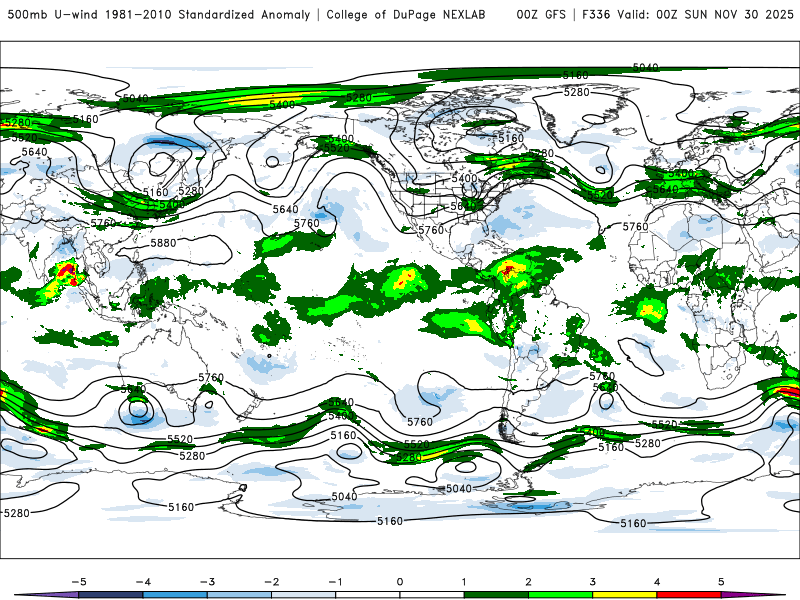Click the "5760" contour label over southern Australia
The image size is (800, 600).
click(x=211, y=378)
